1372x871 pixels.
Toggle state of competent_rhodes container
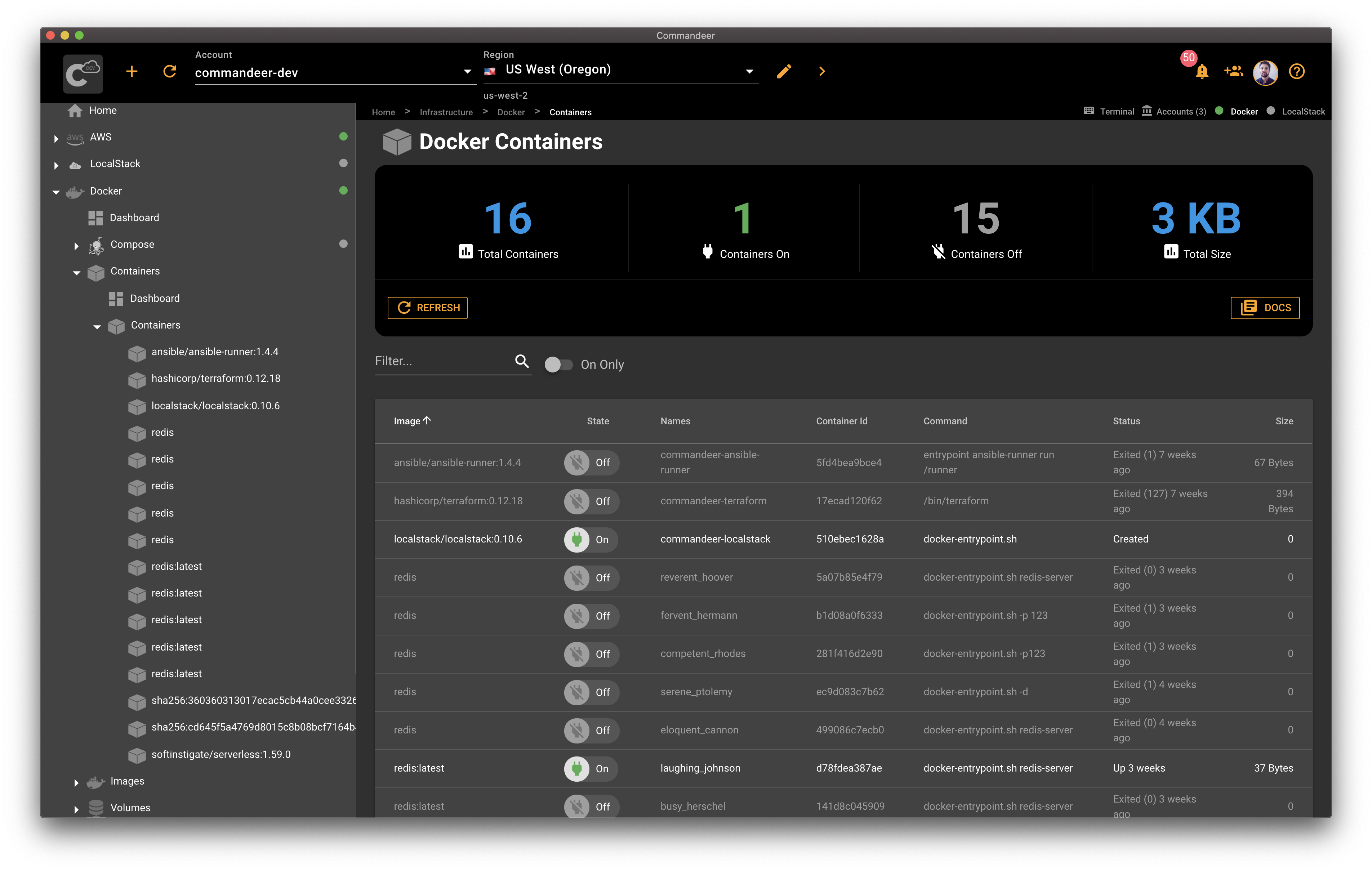tap(591, 654)
